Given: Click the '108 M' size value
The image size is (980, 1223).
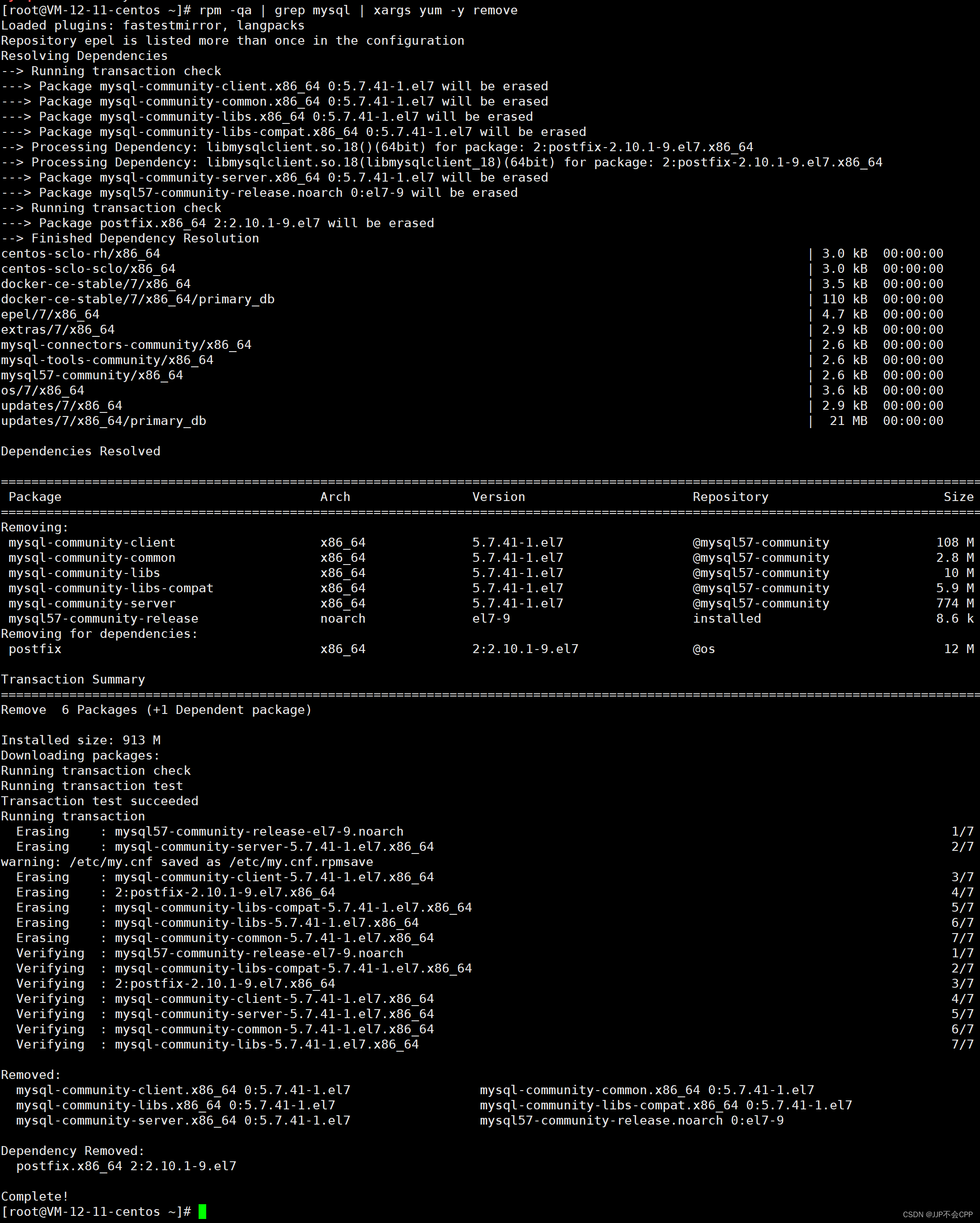Looking at the screenshot, I should [x=955, y=543].
